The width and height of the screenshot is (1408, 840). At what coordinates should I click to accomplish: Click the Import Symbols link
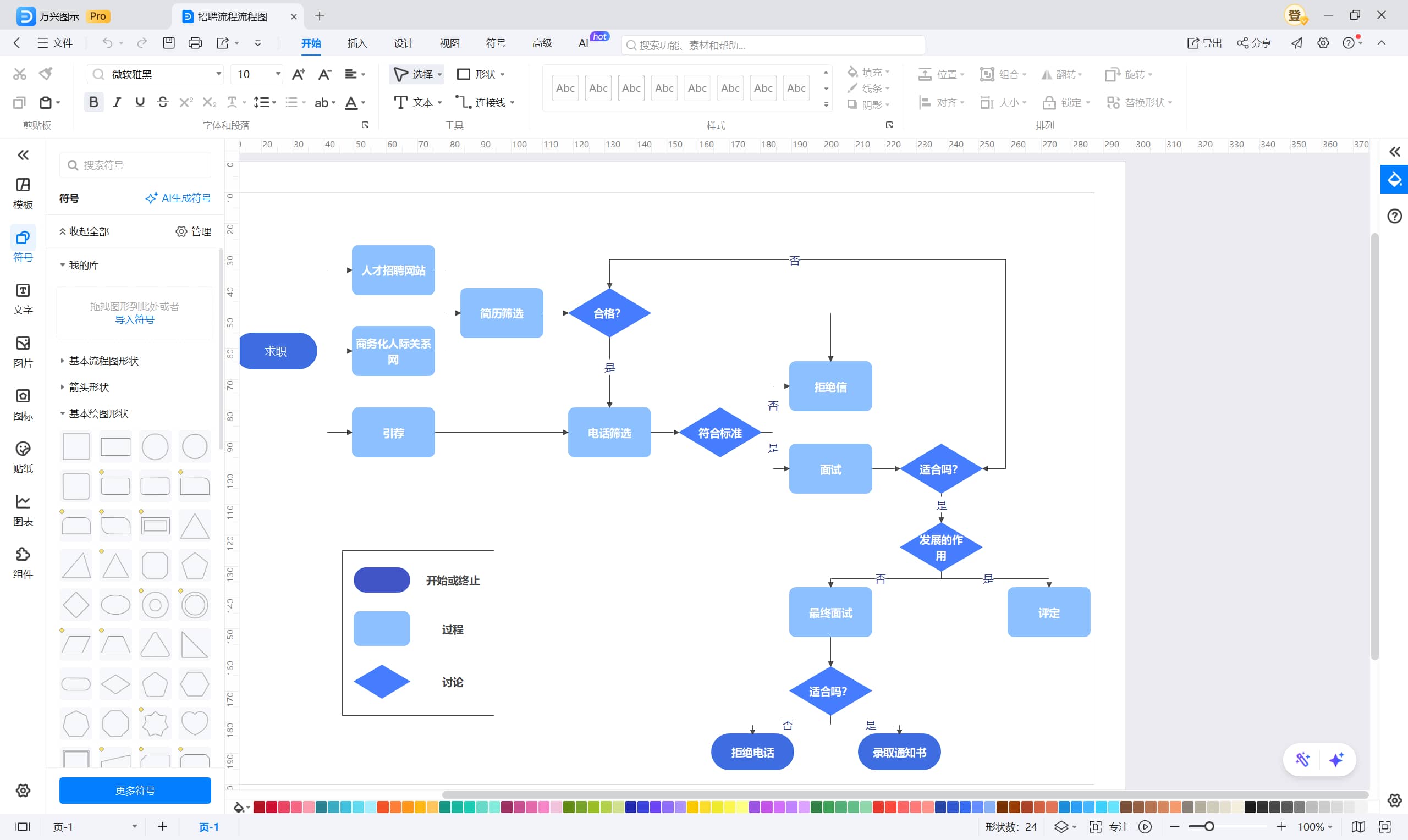[x=135, y=319]
